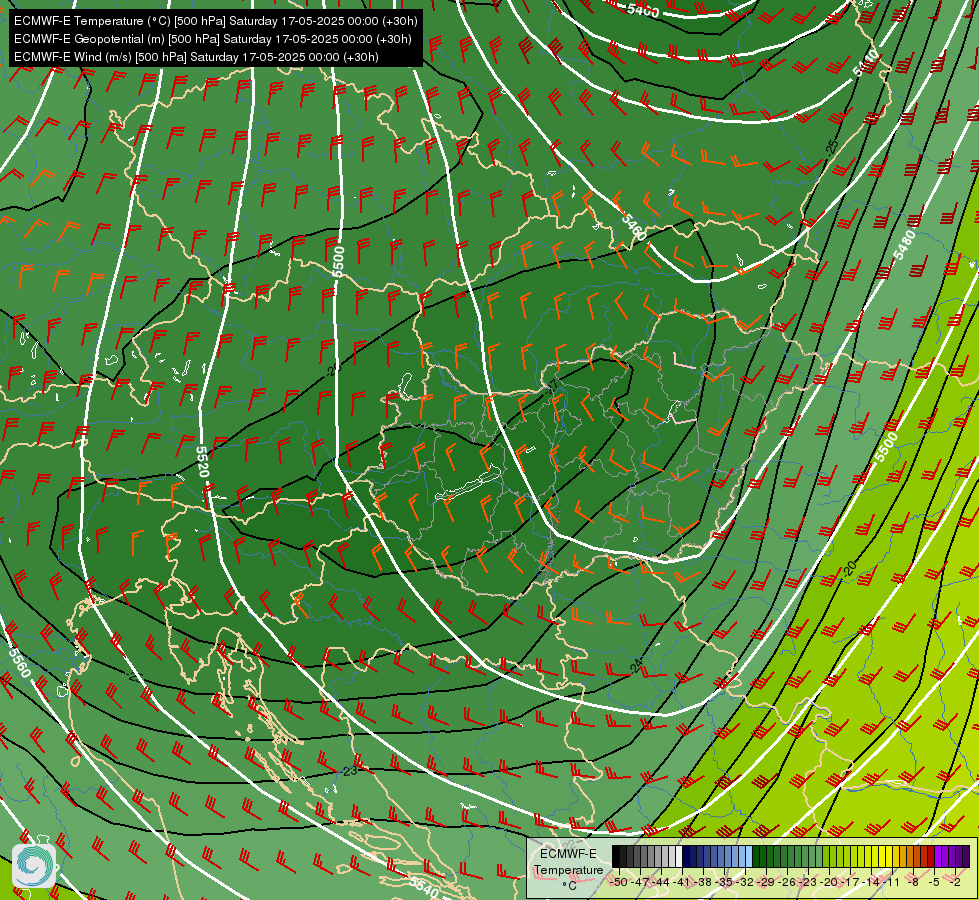Click the -17 tick label in legend

(850, 882)
